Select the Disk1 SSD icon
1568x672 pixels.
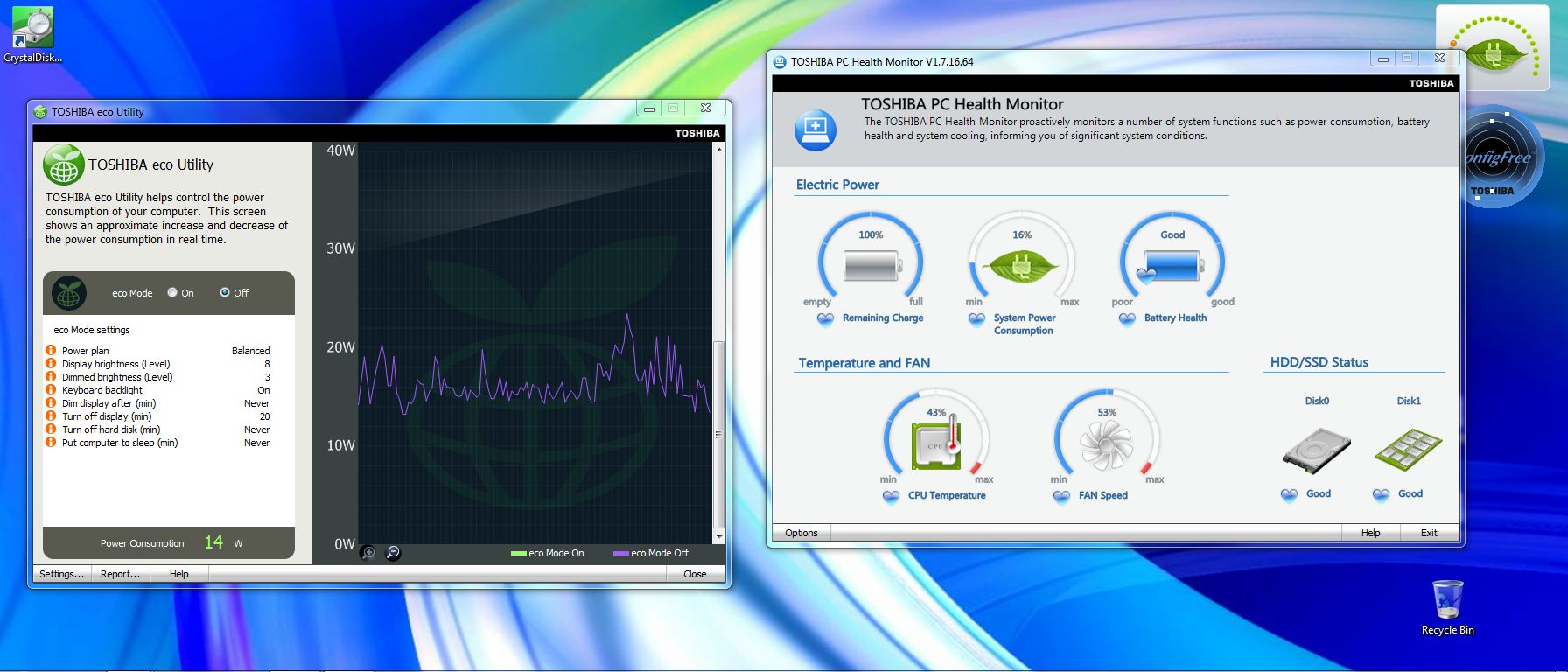click(1409, 448)
